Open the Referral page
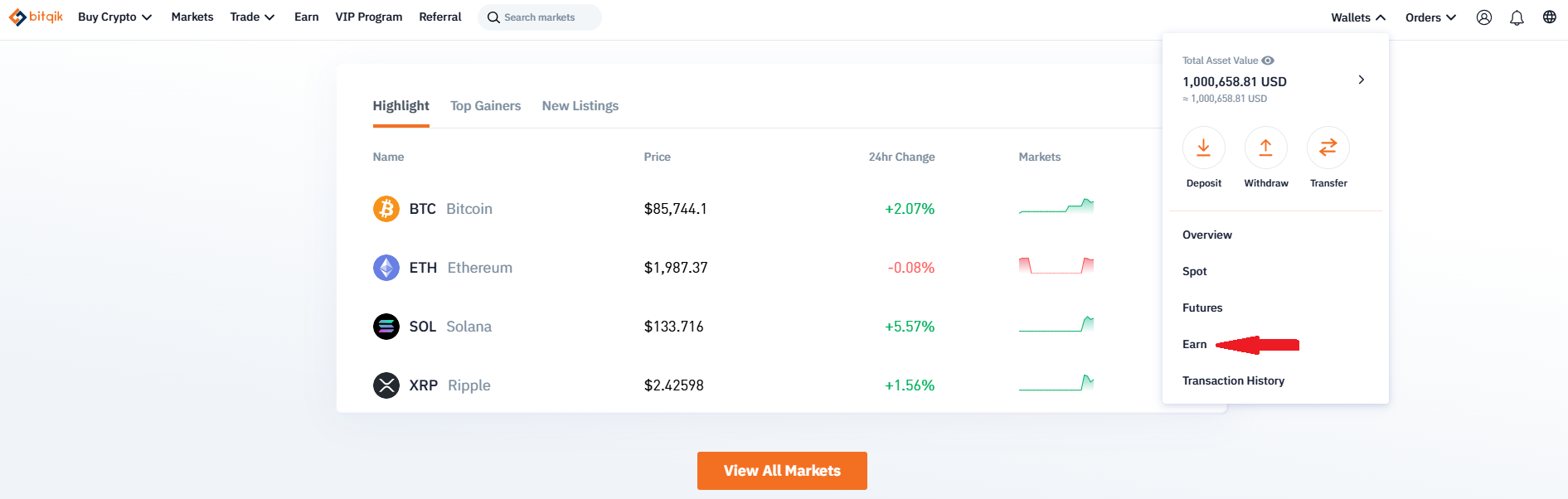Viewport: 1568px width, 499px height. coord(440,17)
